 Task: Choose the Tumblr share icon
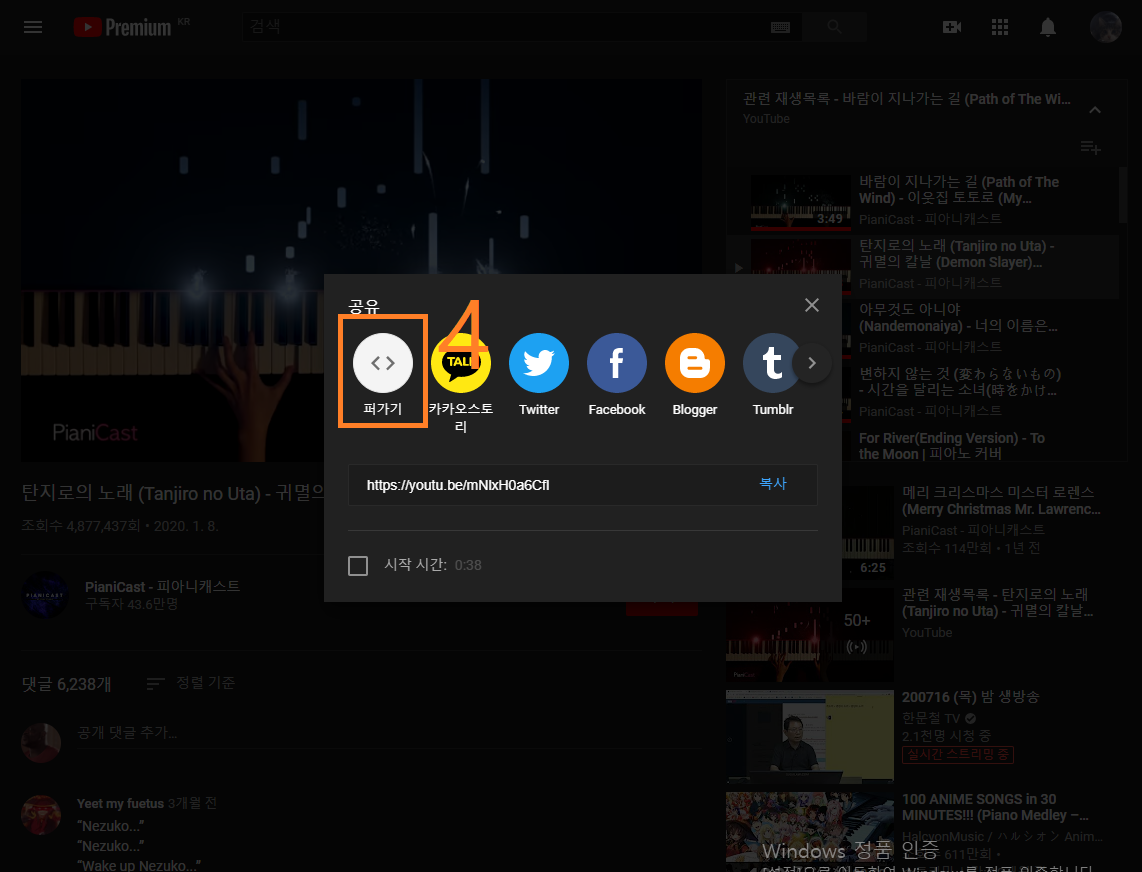(x=771, y=363)
